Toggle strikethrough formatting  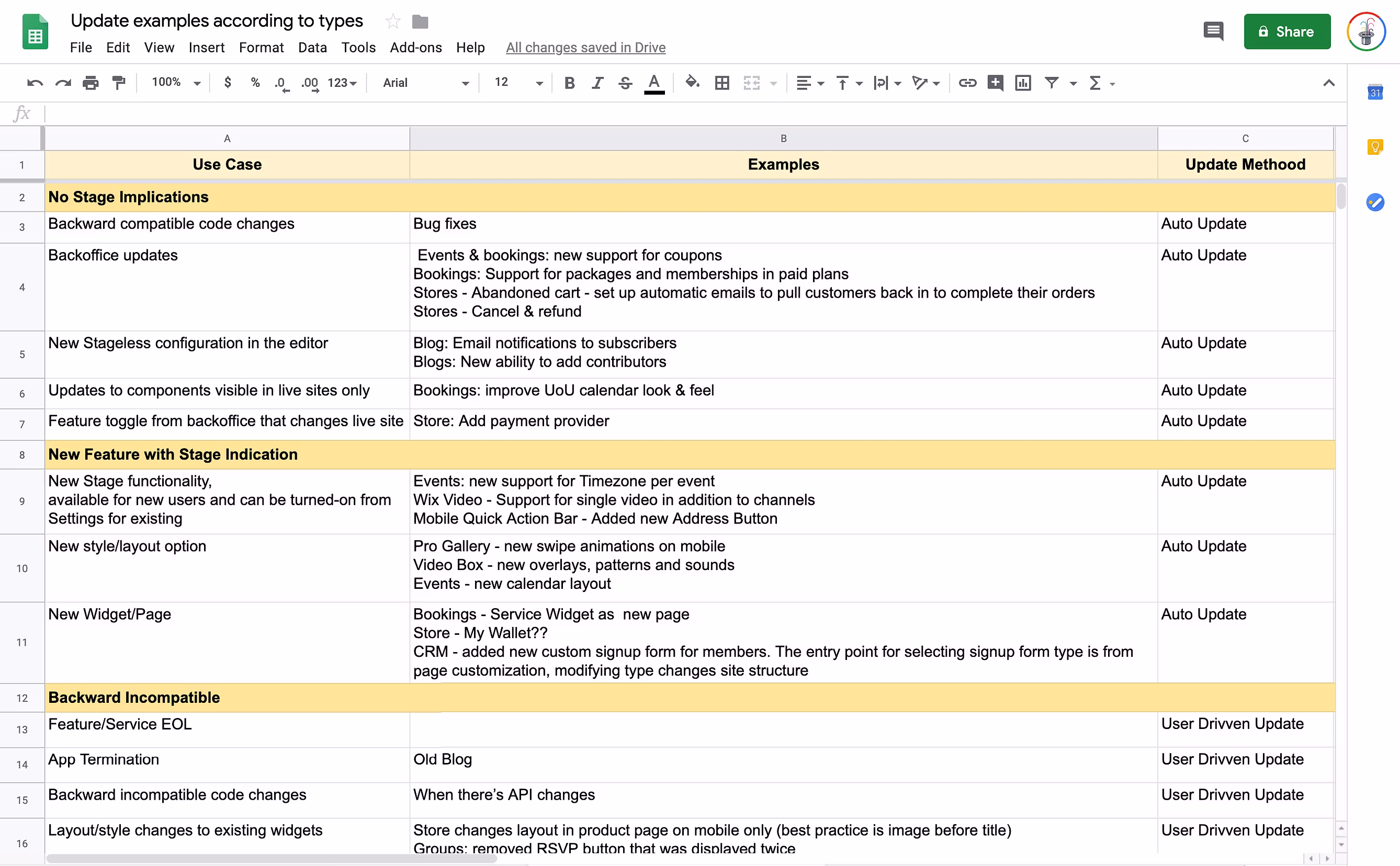626,83
